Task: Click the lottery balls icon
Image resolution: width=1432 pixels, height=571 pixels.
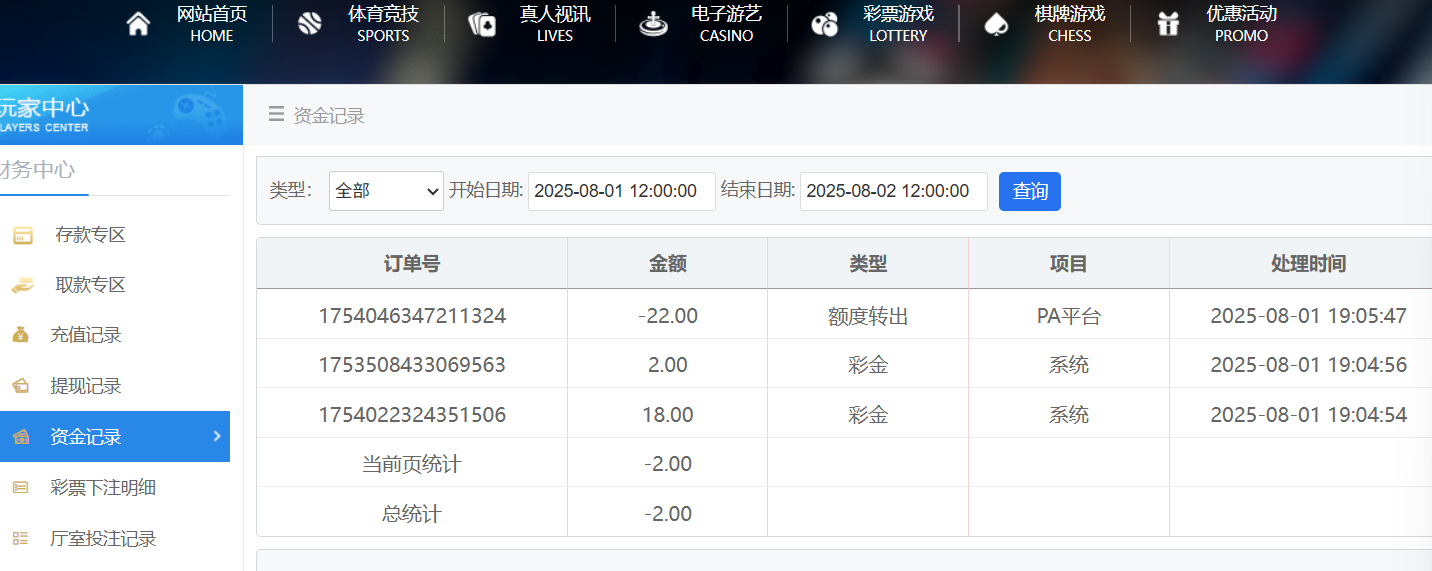Action: (x=825, y=24)
